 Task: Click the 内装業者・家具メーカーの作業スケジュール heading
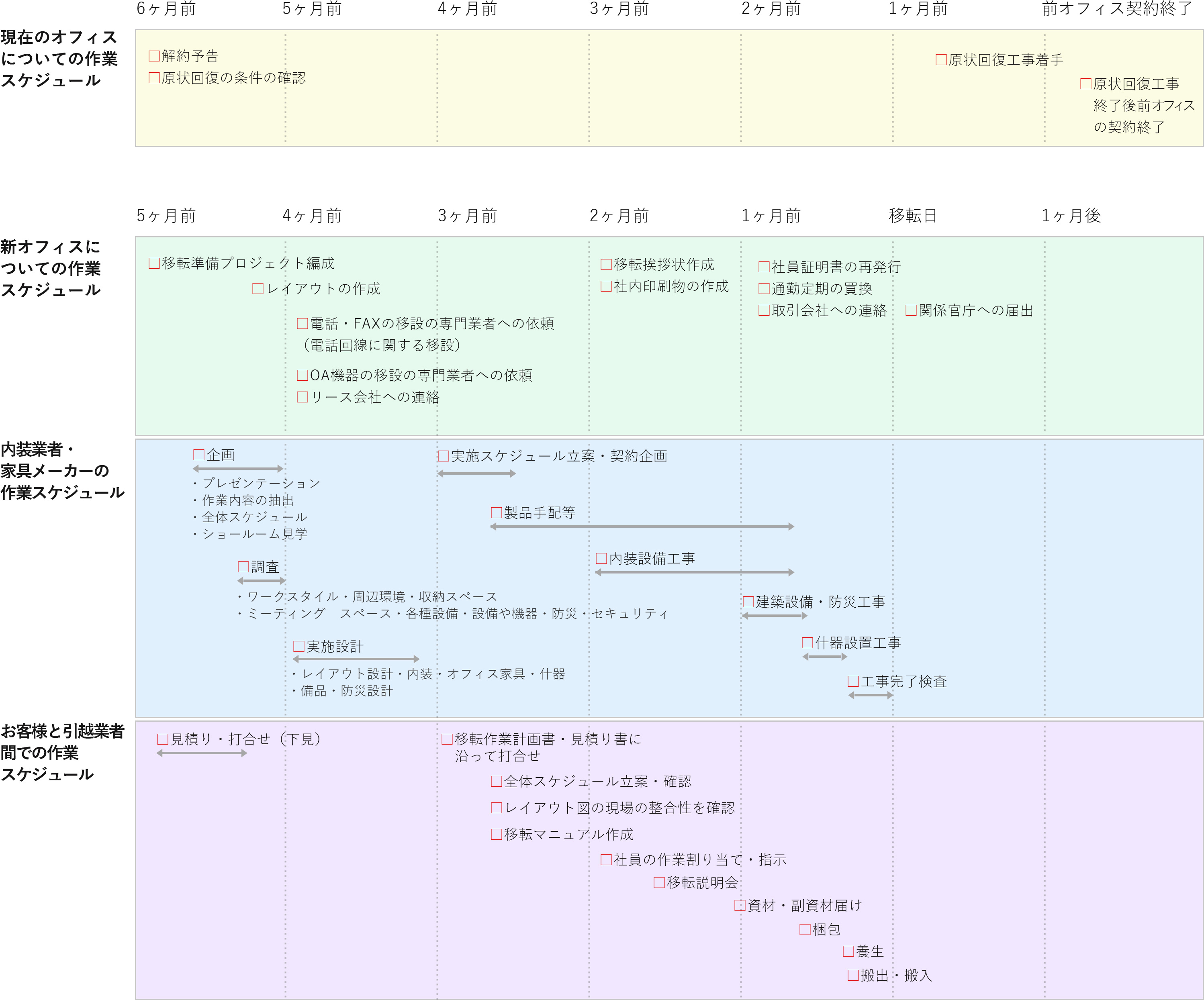click(62, 471)
